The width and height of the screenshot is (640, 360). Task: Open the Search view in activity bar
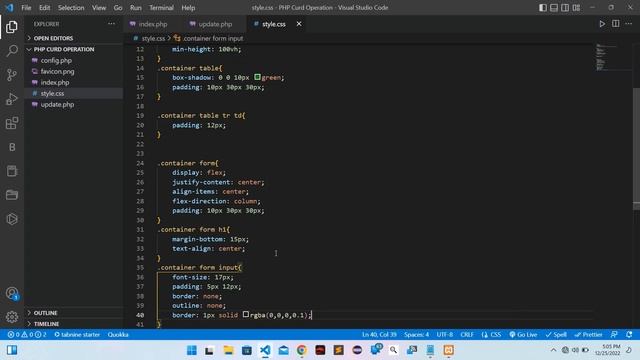(12, 51)
